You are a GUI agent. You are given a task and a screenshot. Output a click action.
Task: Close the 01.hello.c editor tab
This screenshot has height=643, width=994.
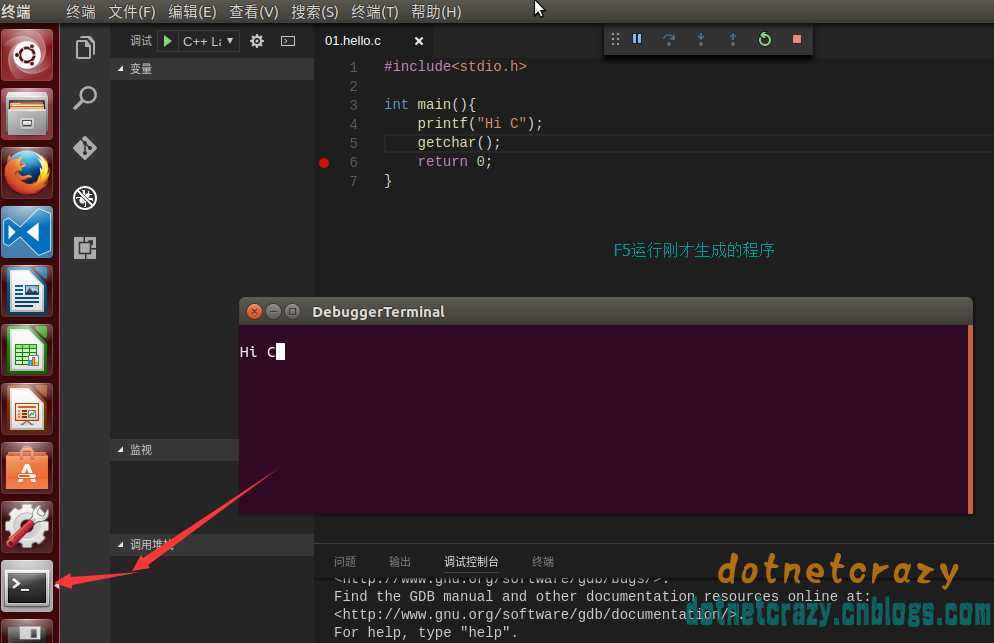(419, 41)
